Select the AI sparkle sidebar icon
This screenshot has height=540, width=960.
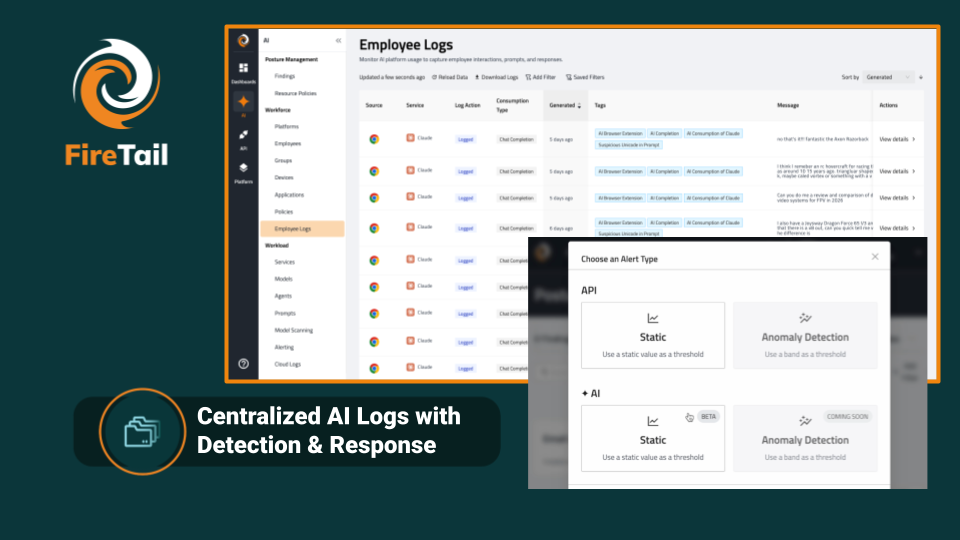[243, 104]
